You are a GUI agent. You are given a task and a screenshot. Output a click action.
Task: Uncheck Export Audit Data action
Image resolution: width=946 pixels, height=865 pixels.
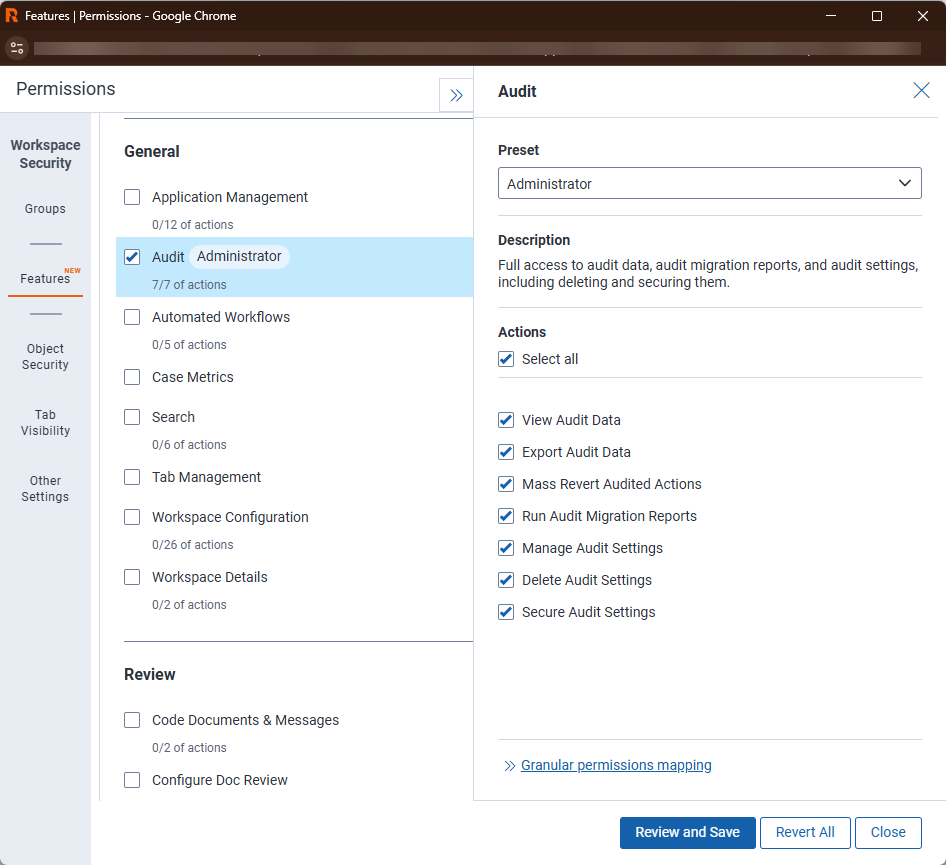506,452
